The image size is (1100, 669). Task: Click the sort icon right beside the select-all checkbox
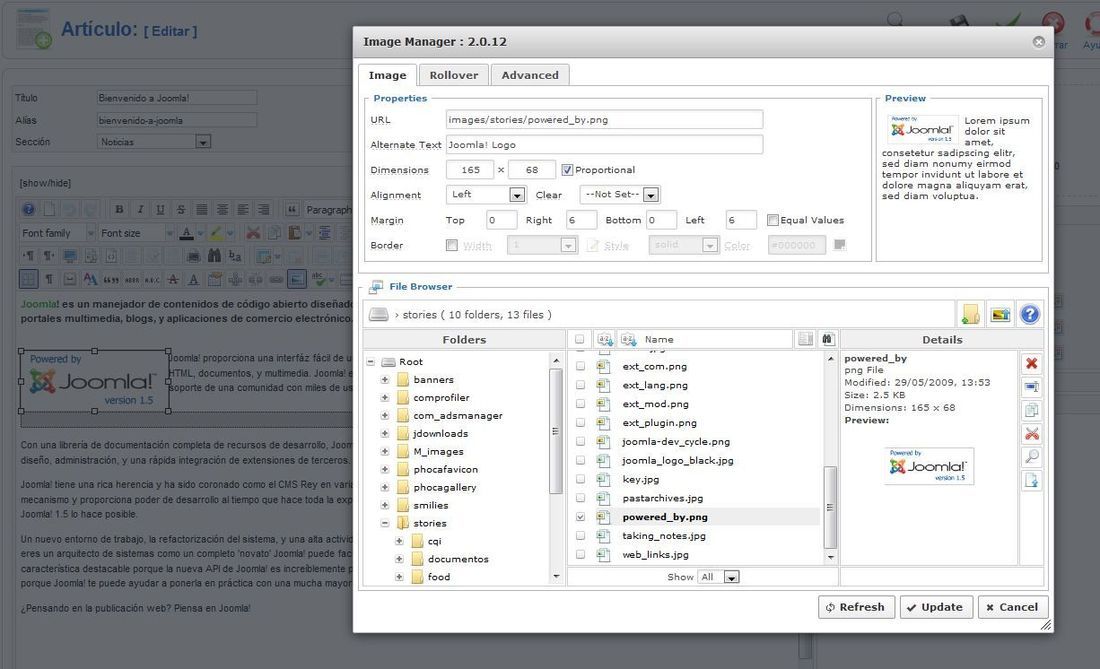coord(604,339)
